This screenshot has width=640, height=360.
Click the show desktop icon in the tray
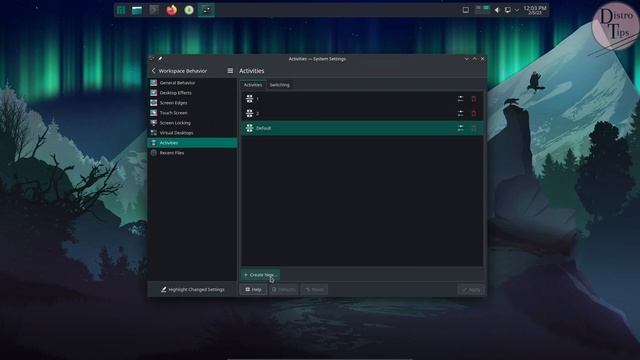[x=465, y=10]
